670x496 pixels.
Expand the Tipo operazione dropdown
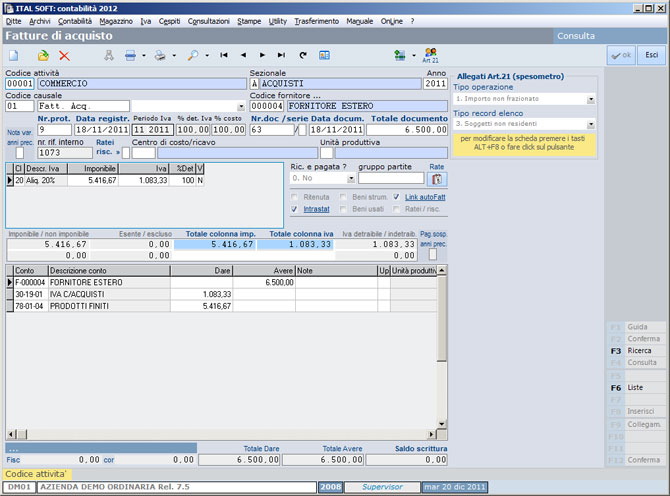pyautogui.click(x=591, y=99)
